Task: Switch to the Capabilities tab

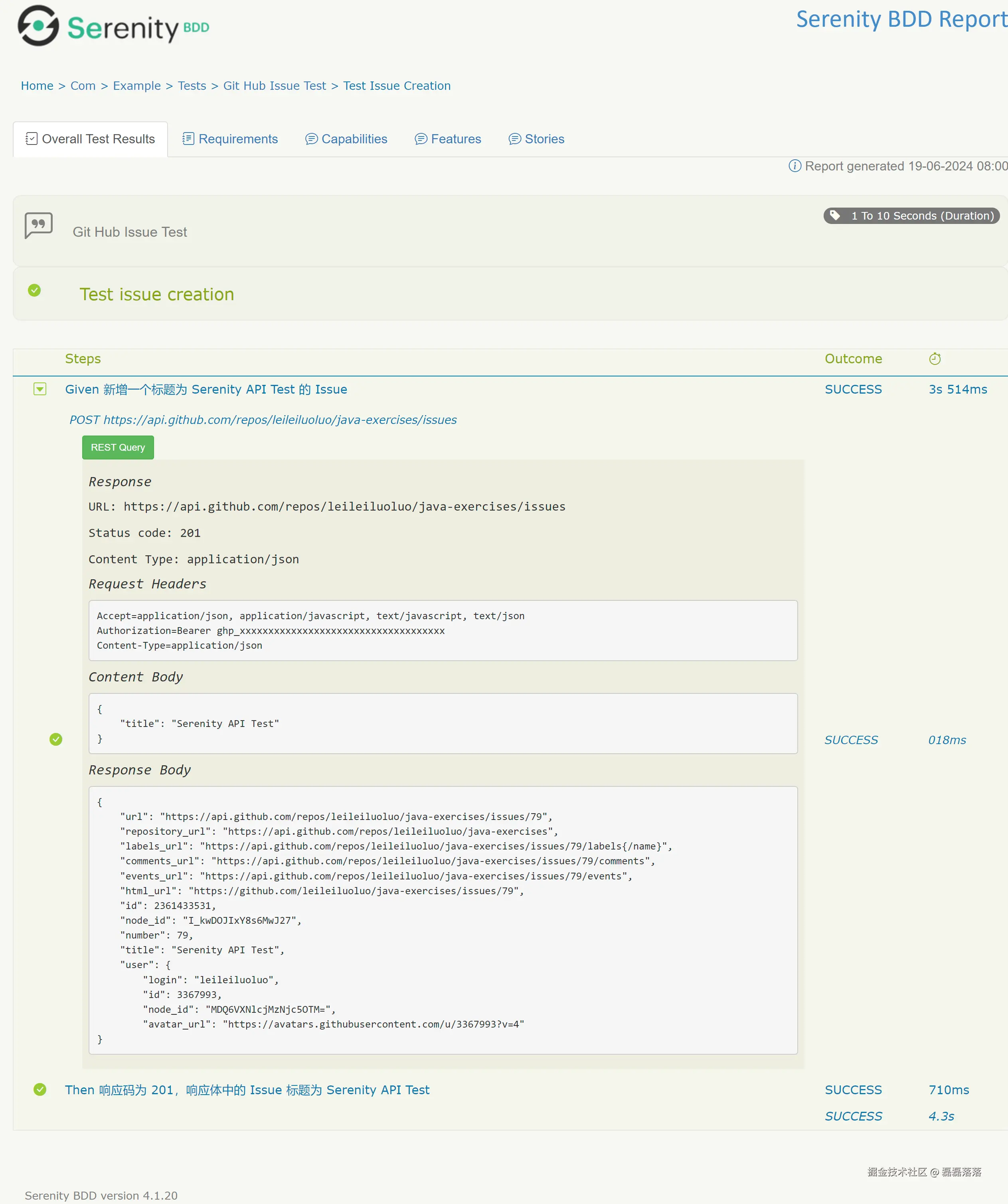Action: [x=346, y=139]
